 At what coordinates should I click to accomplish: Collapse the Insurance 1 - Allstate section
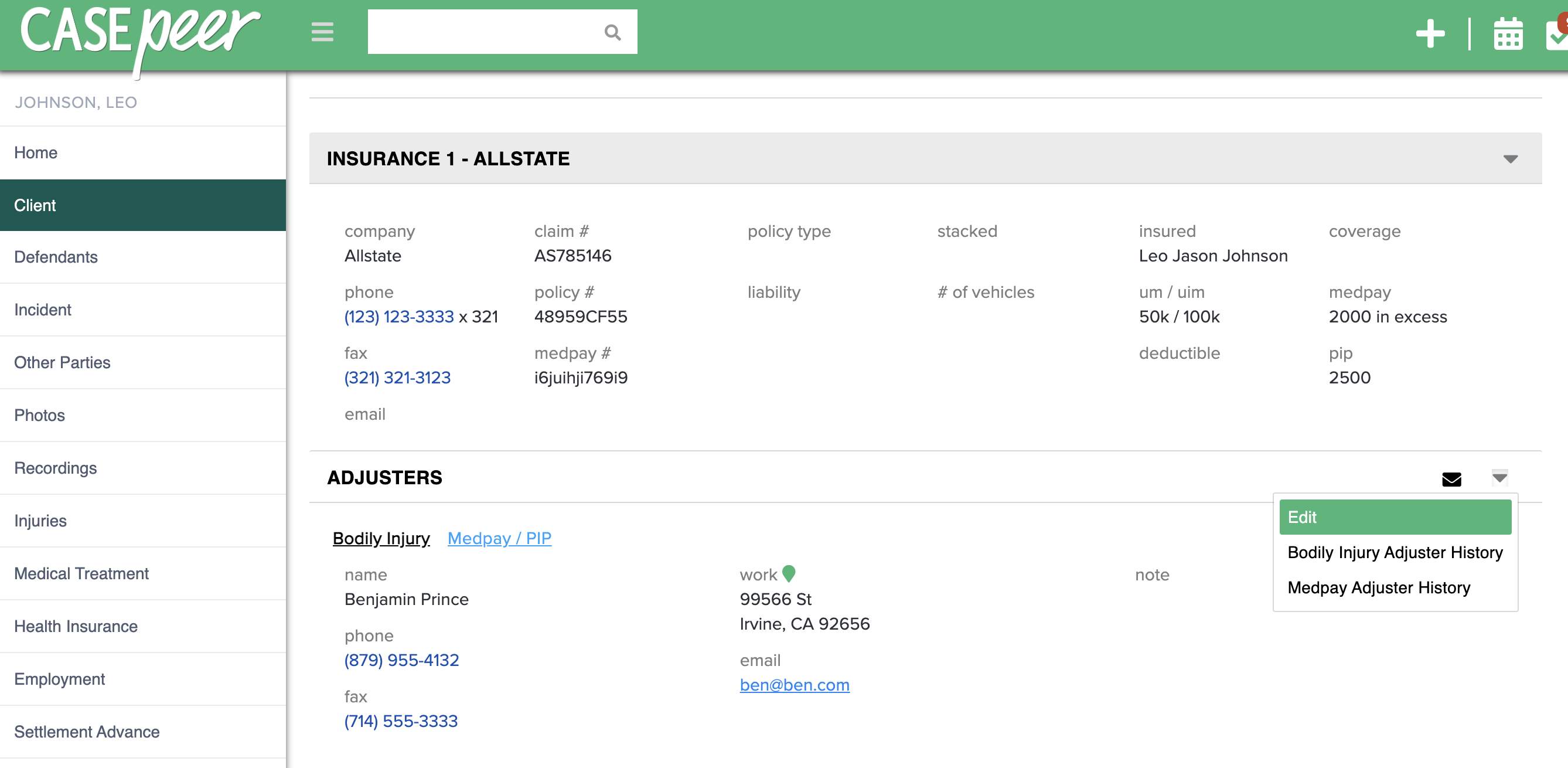1509,159
